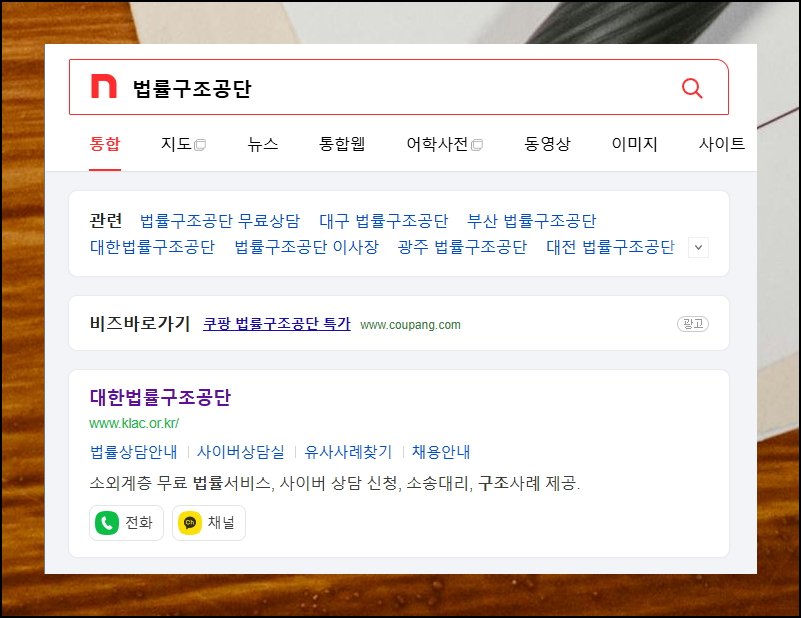This screenshot has height=618, width=801.
Task: Open related search 부산 법률구조공단
Action: (x=532, y=221)
